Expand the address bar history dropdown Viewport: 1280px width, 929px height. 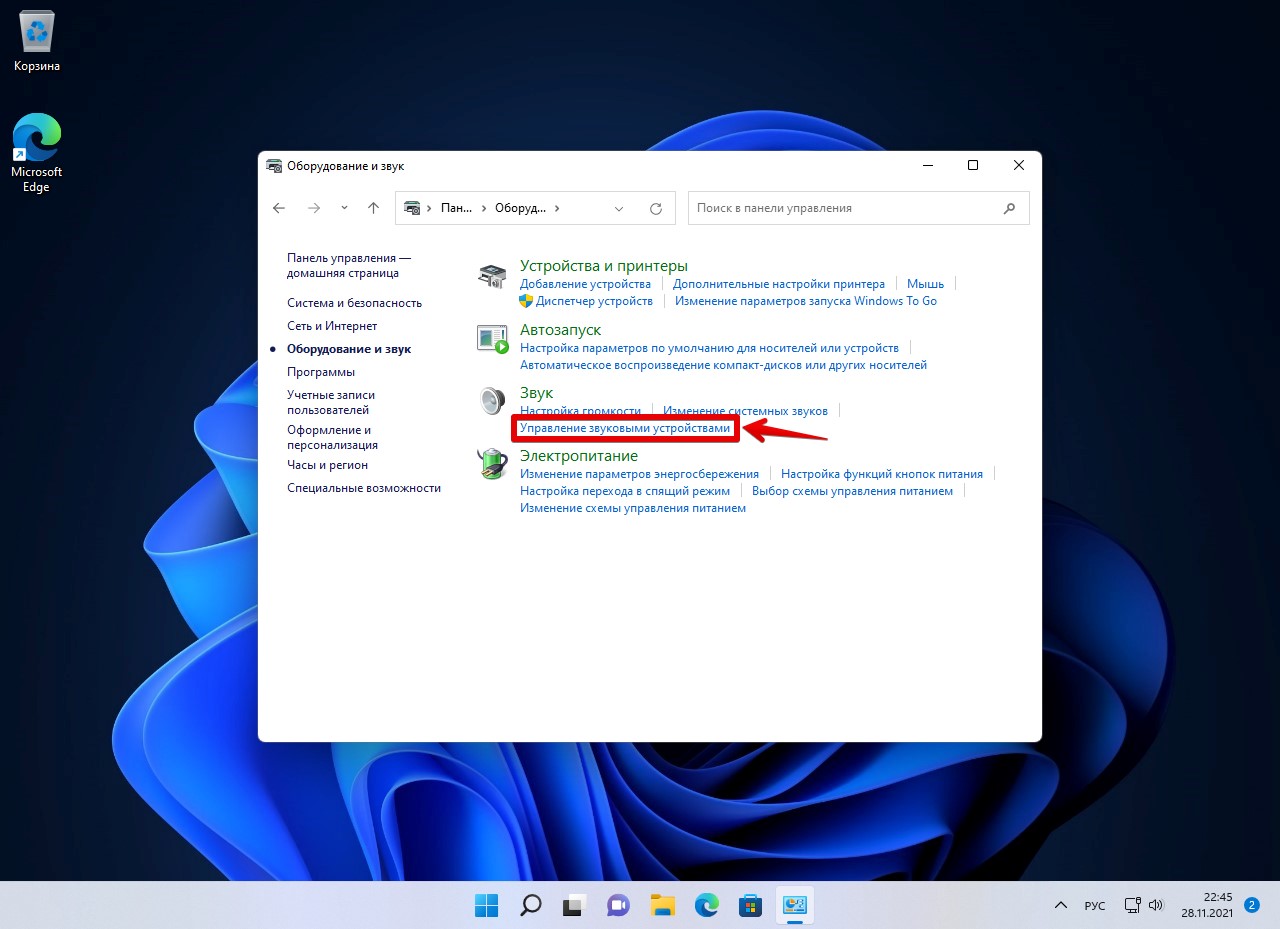click(x=619, y=208)
